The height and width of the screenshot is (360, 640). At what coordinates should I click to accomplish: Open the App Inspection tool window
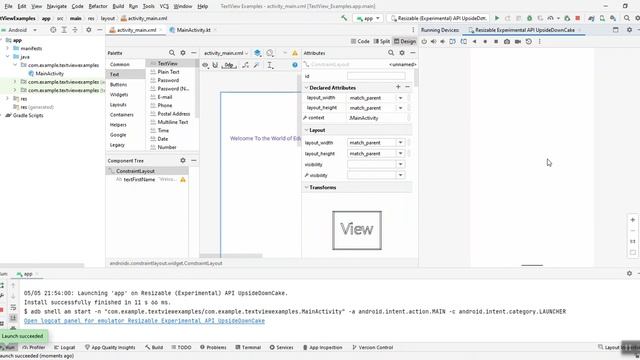point(322,347)
